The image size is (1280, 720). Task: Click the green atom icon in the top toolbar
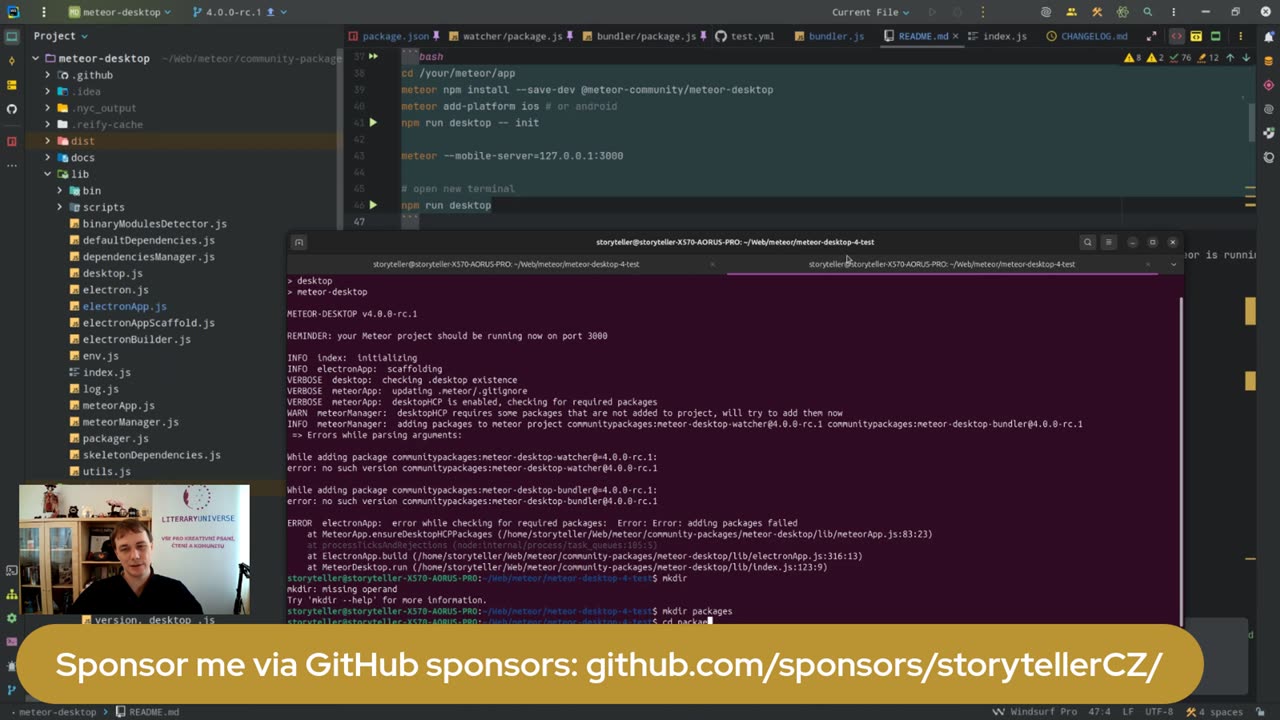click(1122, 12)
